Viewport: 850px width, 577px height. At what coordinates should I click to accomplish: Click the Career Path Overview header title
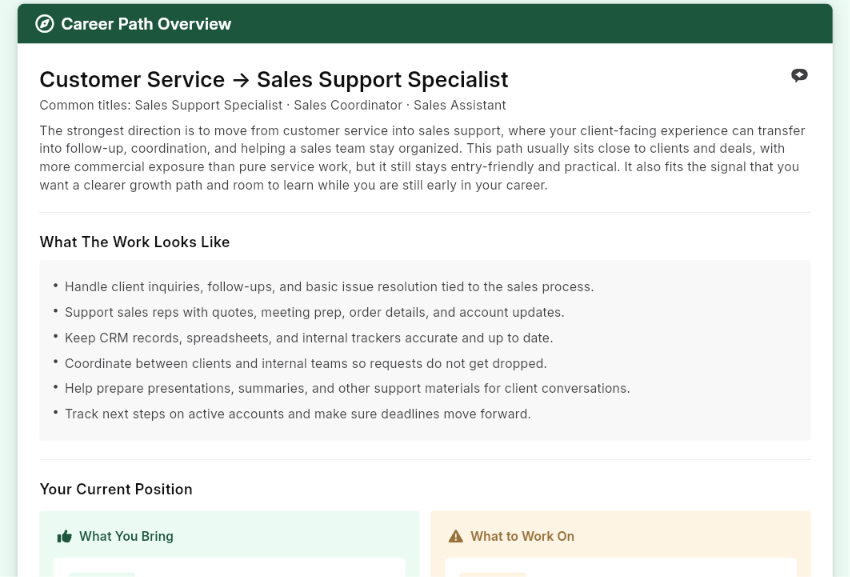click(x=146, y=24)
